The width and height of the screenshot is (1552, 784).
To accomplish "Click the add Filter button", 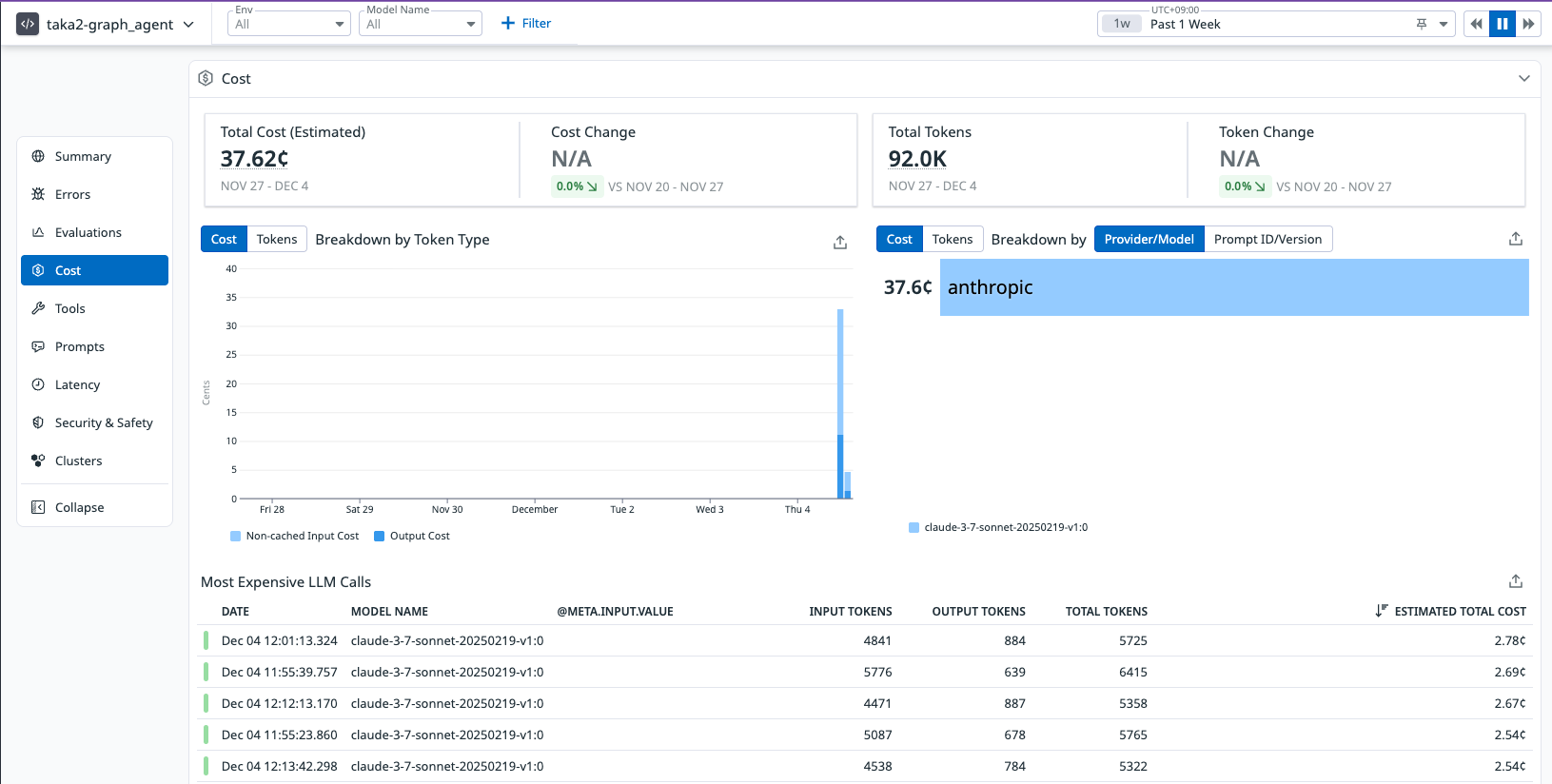I will (x=526, y=24).
